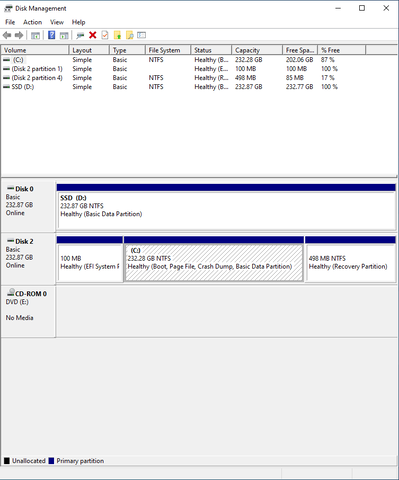Sort by the Capacity column header
The image size is (399, 480).
pyautogui.click(x=257, y=50)
